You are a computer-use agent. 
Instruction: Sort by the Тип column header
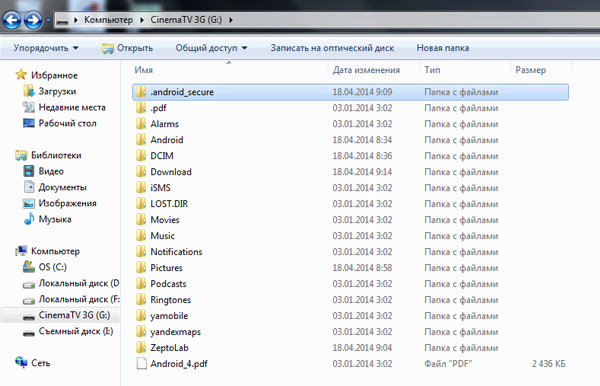click(432, 70)
